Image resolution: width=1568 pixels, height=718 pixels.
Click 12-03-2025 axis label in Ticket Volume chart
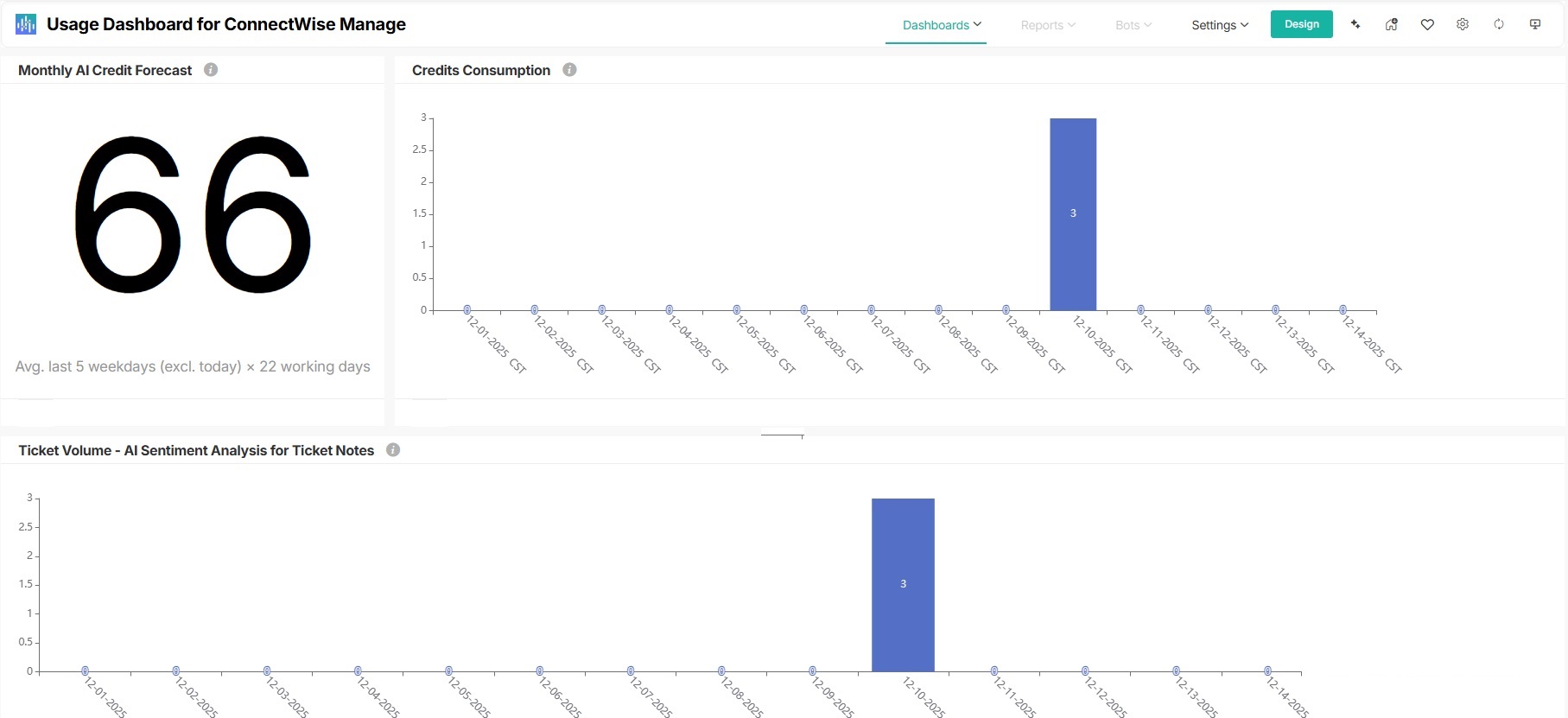(287, 697)
